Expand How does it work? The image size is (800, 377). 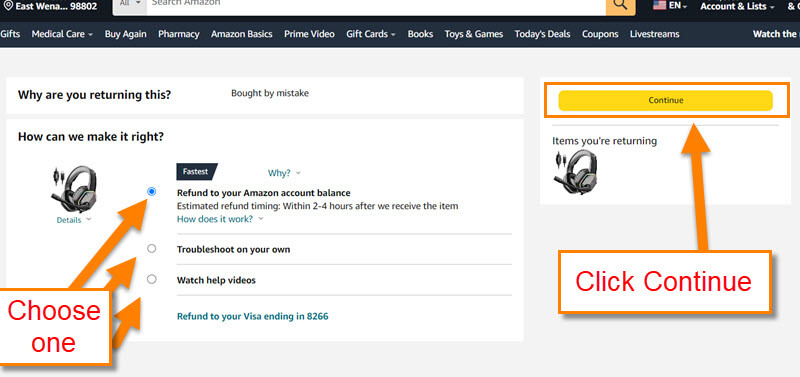pyautogui.click(x=220, y=219)
